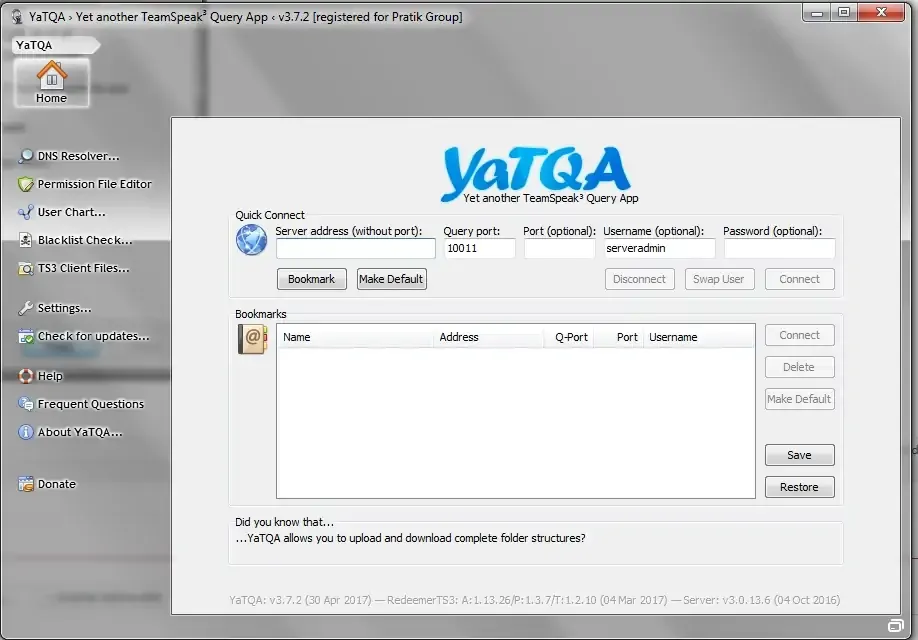918x640 pixels.
Task: Click the Donate gift icon
Action: (x=26, y=484)
